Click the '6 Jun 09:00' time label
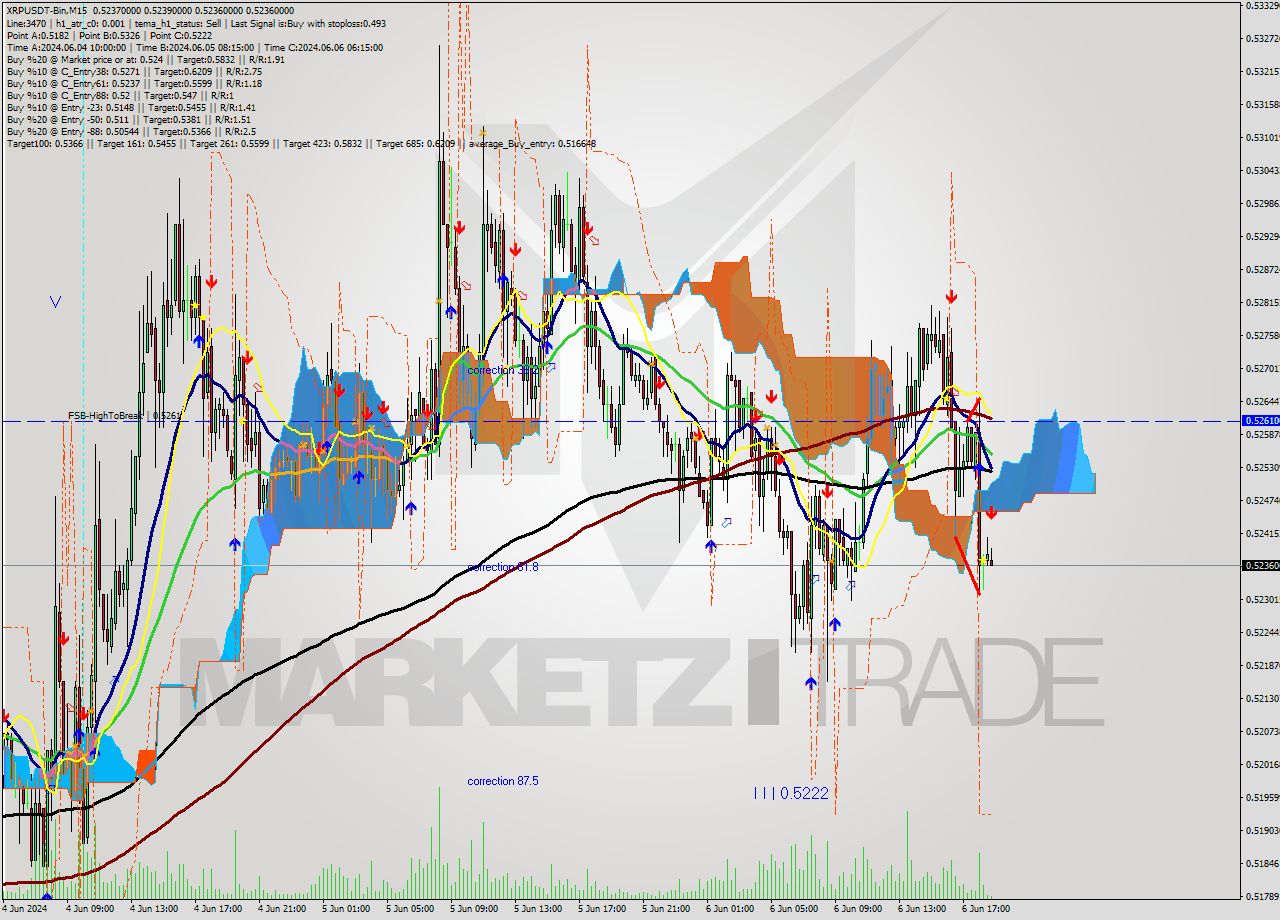1280x920 pixels. click(x=856, y=910)
